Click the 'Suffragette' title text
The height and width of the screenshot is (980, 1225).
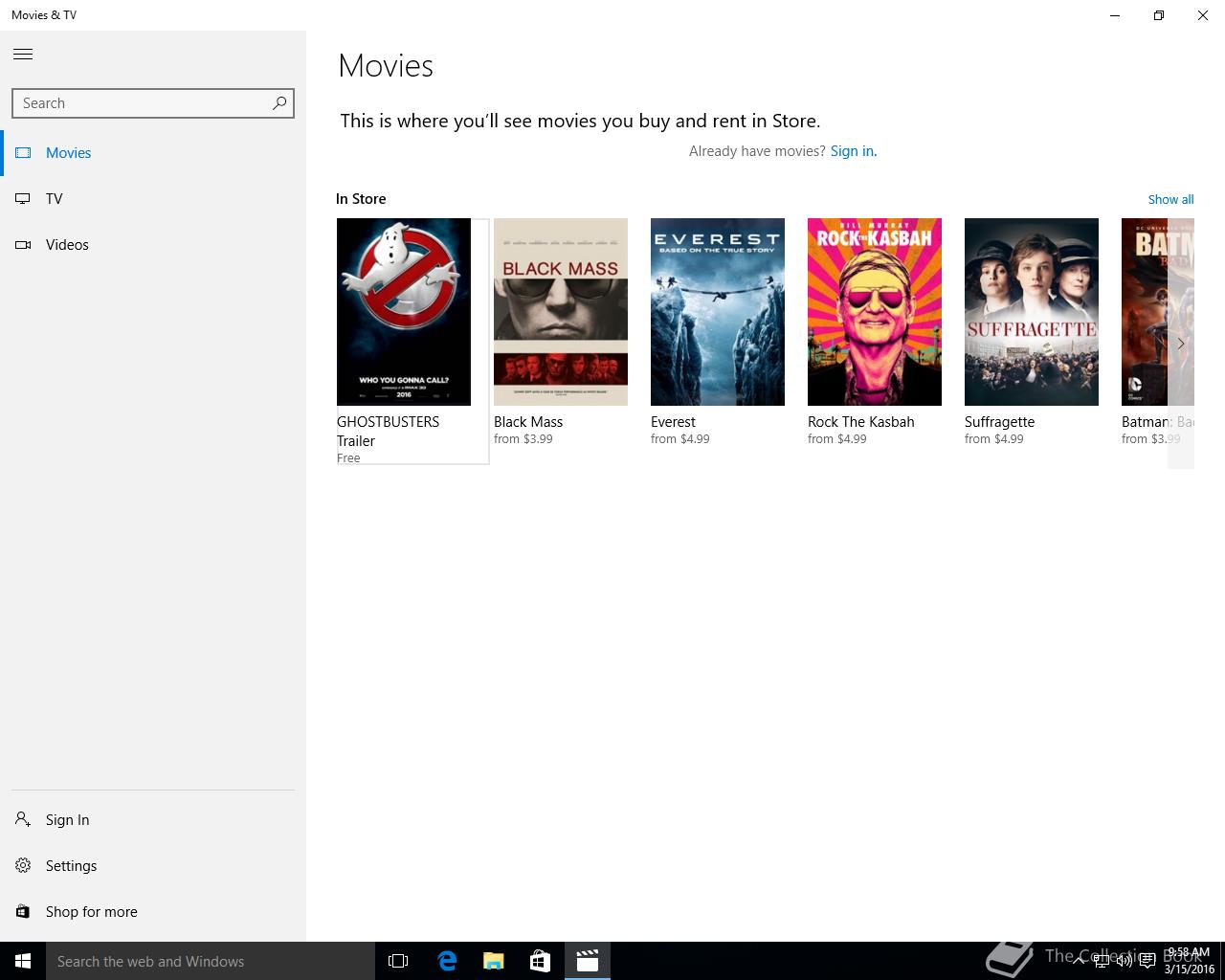(x=999, y=422)
